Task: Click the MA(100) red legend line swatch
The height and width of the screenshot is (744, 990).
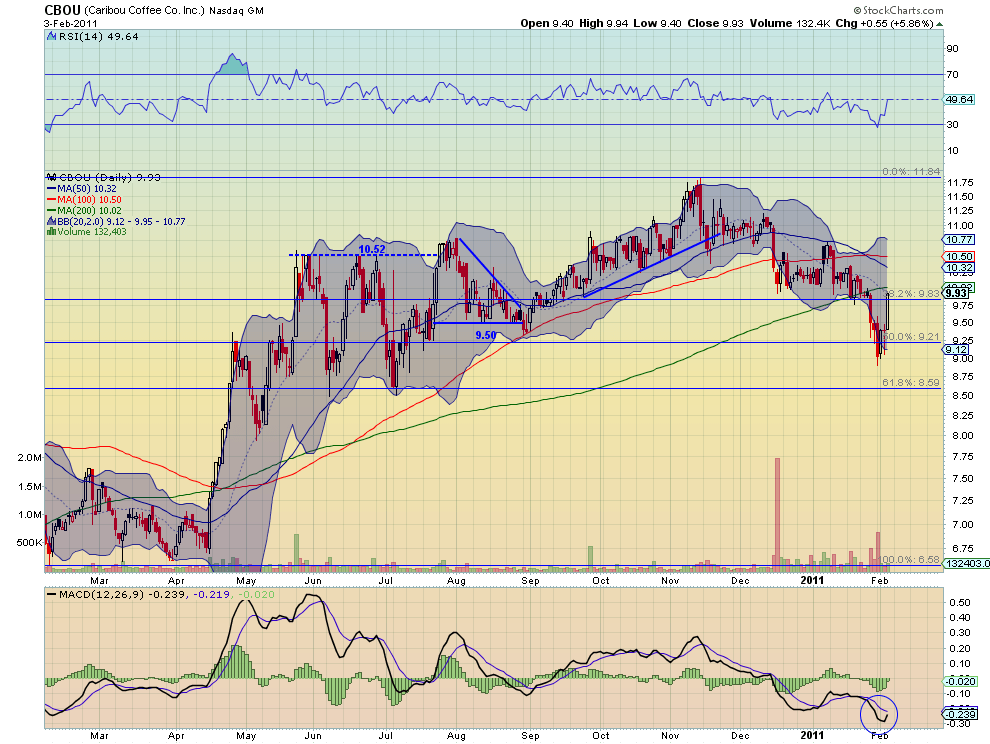Action: pos(51,200)
